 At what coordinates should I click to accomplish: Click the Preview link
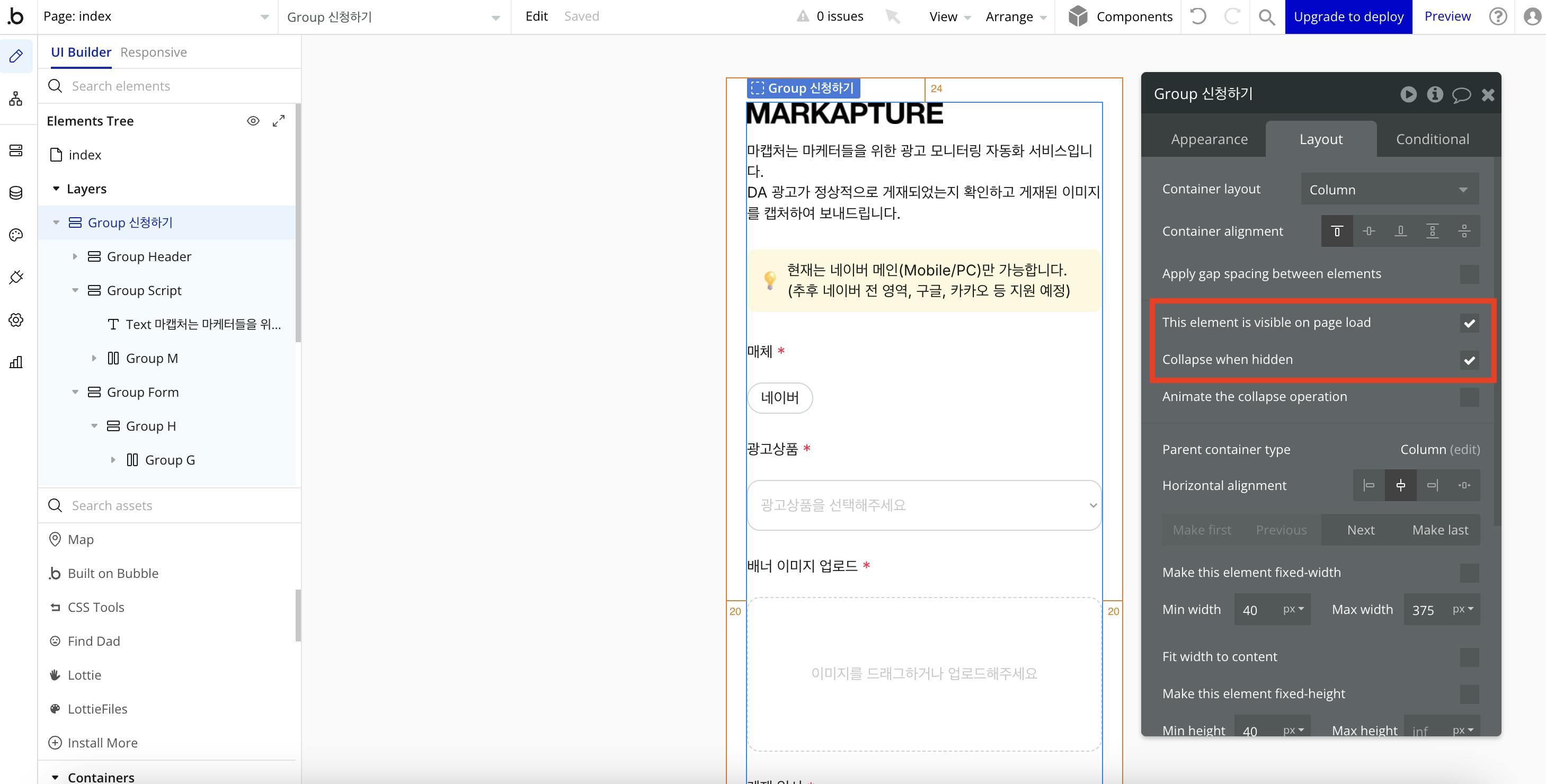click(x=1447, y=16)
